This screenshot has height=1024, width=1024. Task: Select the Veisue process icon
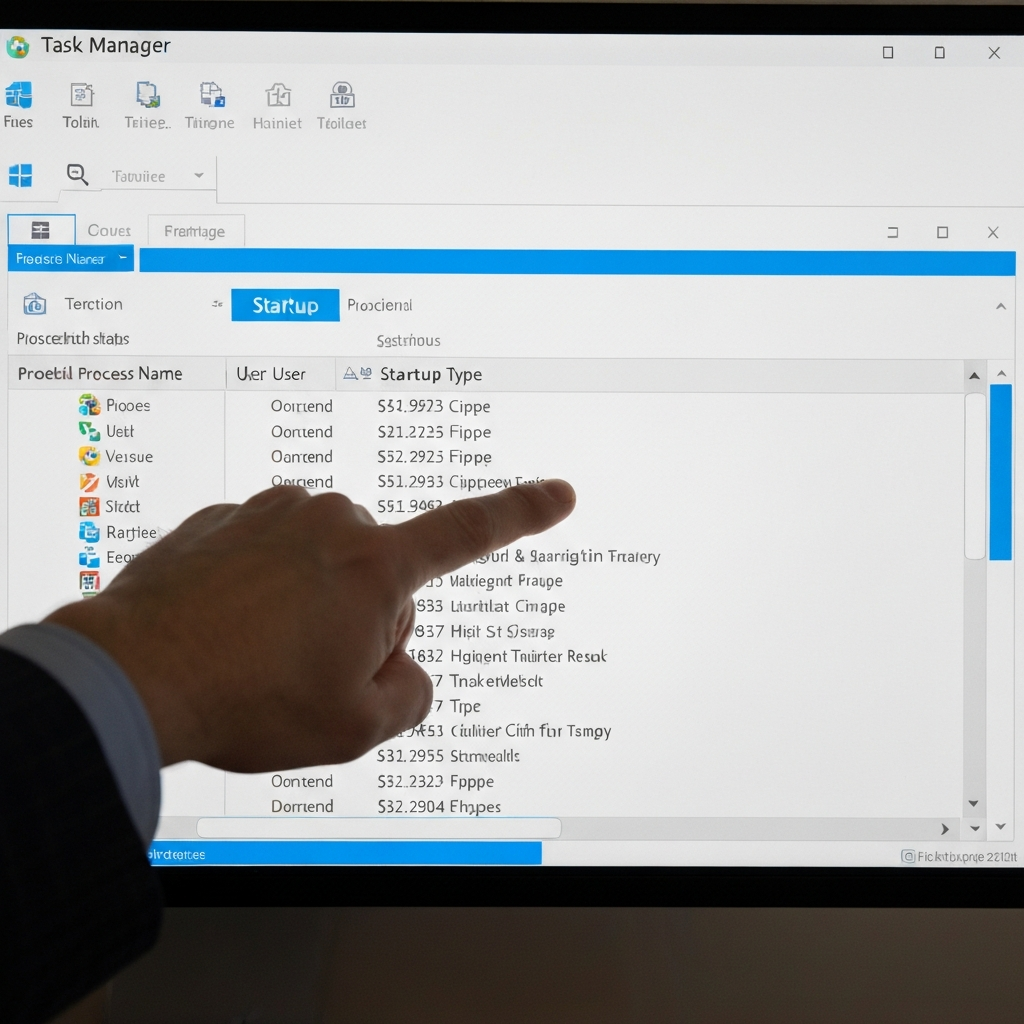(88, 456)
